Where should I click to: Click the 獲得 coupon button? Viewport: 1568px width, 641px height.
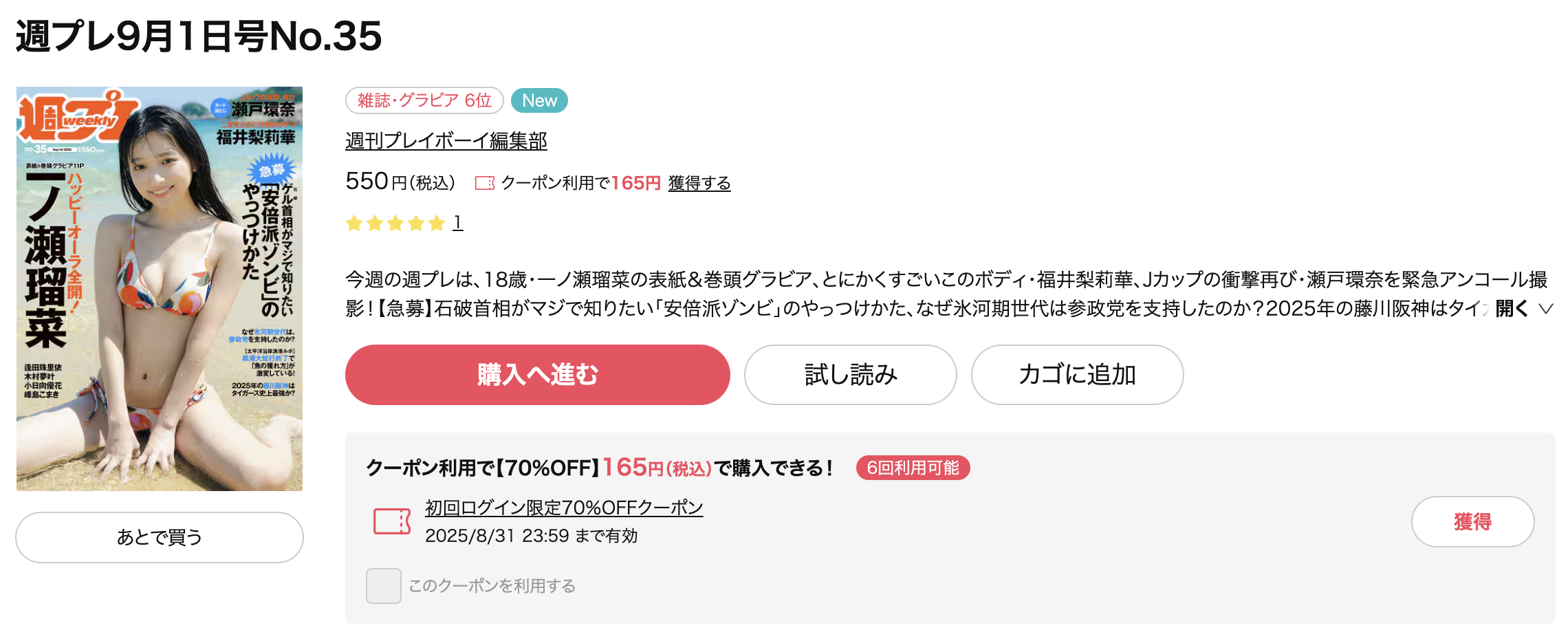coord(1472,521)
